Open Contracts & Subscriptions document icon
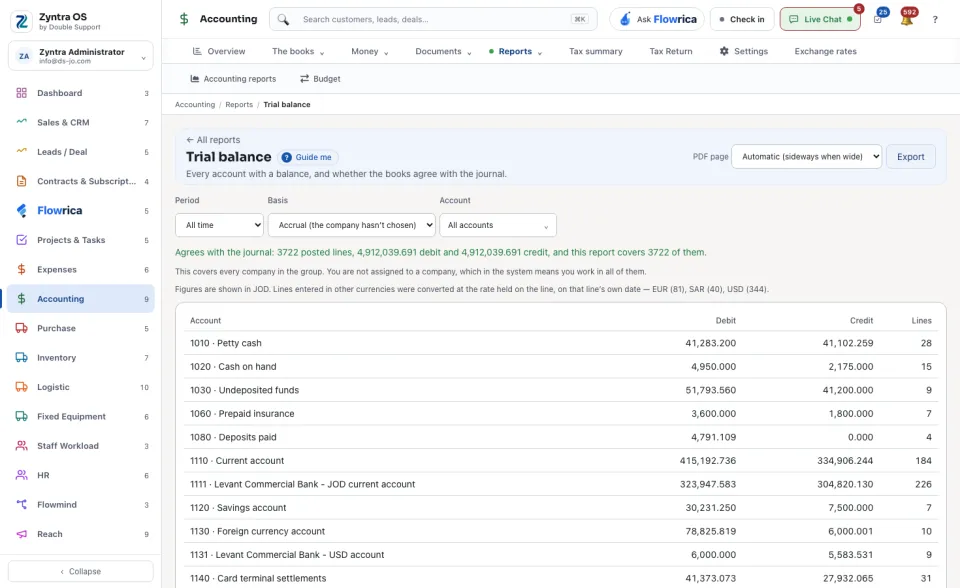This screenshot has width=960, height=588. [21, 181]
